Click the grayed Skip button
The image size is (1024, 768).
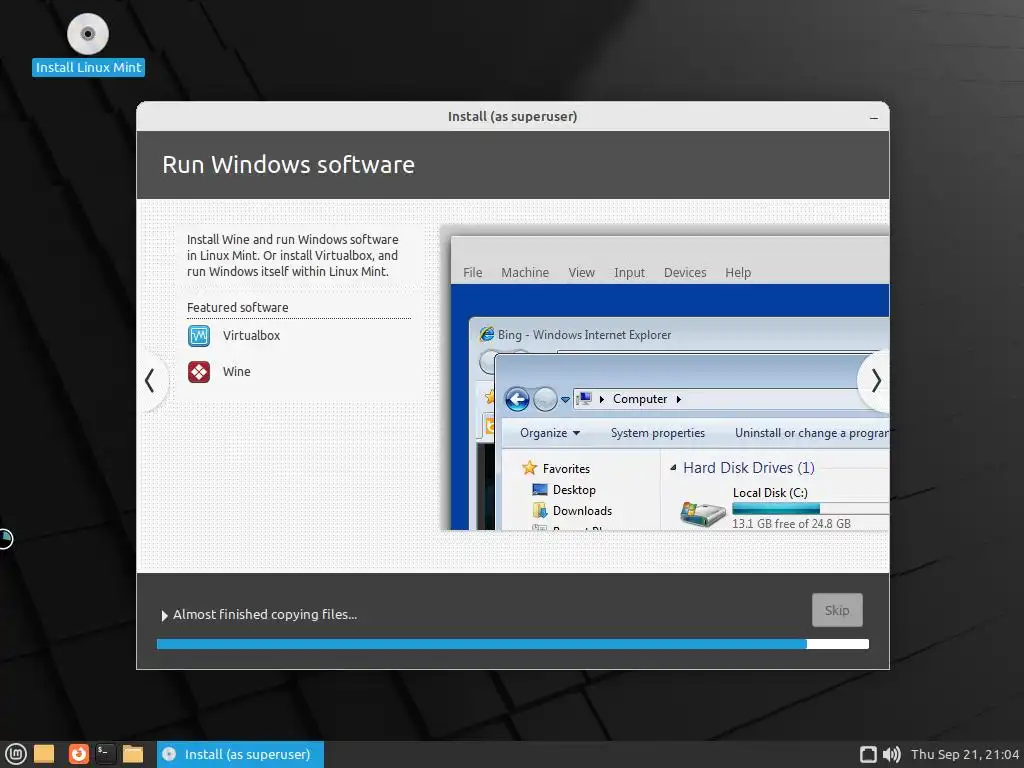coord(837,610)
